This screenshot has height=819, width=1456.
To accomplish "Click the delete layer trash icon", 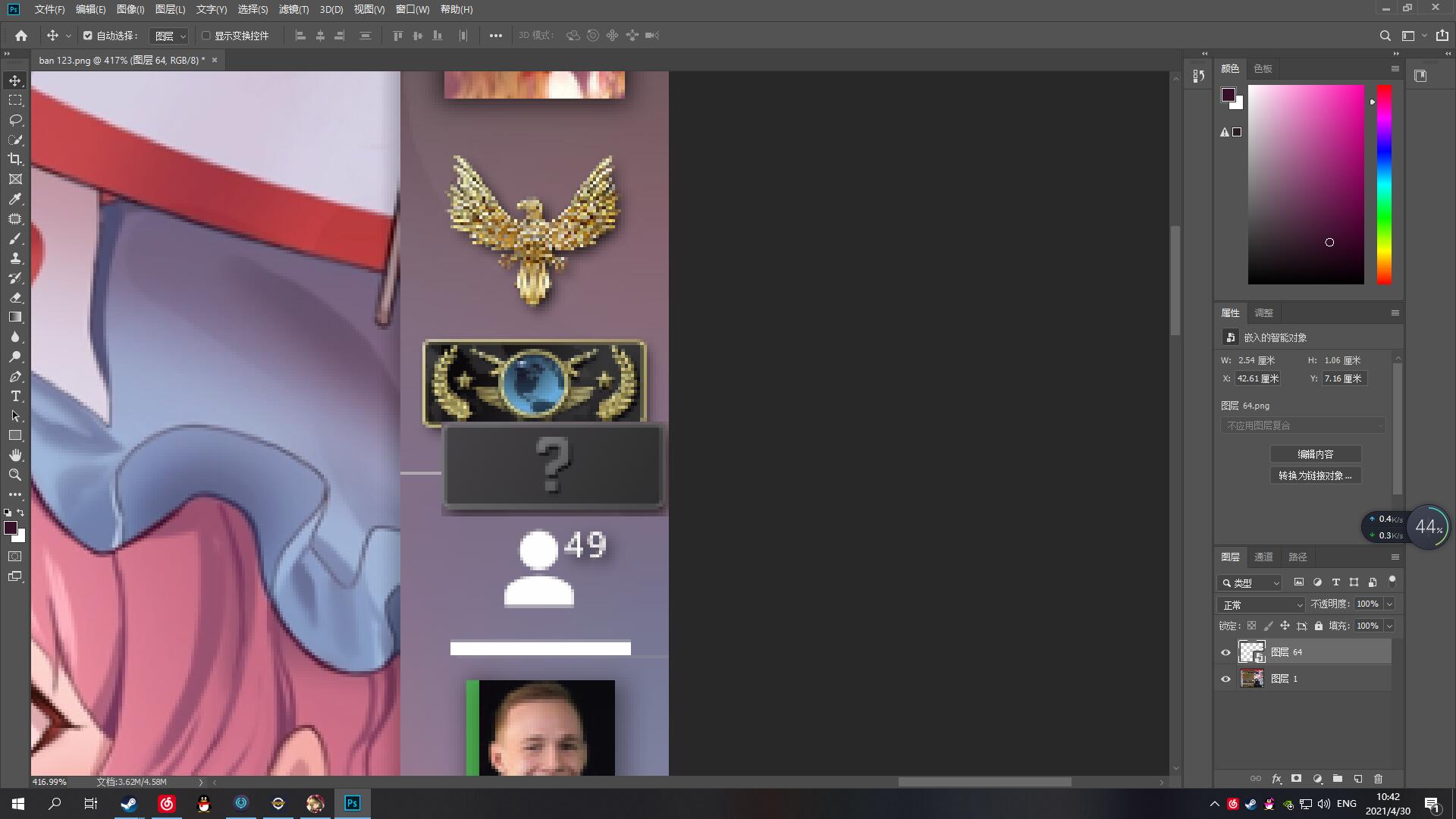I will pyautogui.click(x=1378, y=779).
